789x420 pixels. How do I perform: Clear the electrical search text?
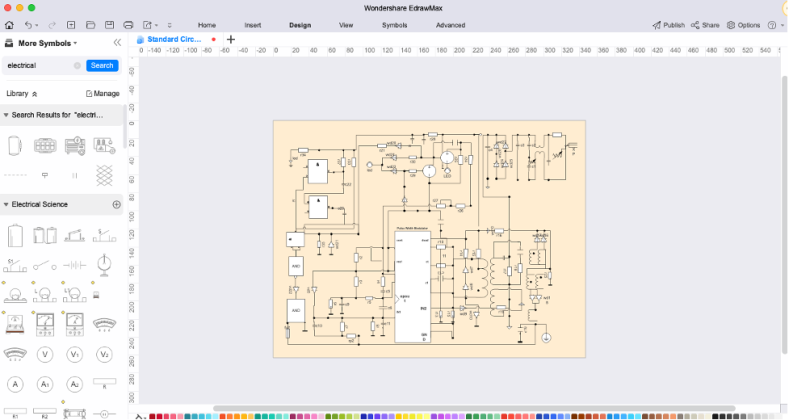point(77,65)
